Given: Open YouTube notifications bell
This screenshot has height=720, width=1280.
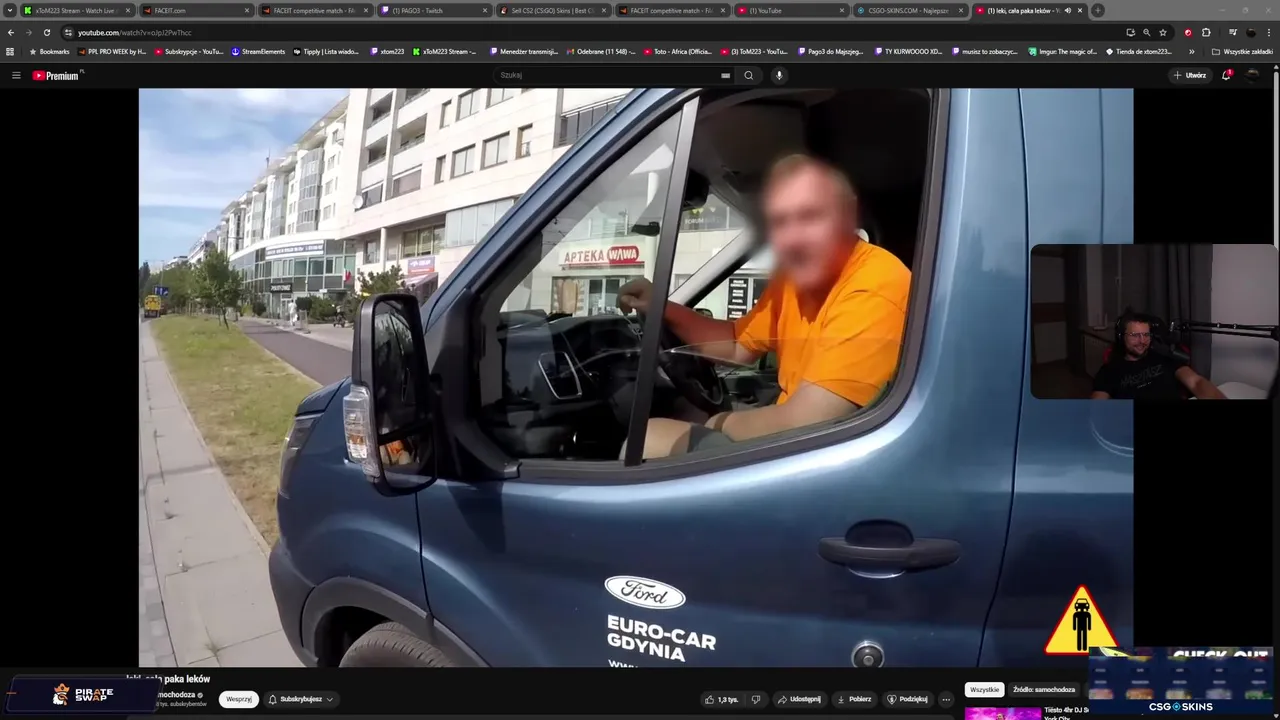Looking at the screenshot, I should click(1226, 75).
